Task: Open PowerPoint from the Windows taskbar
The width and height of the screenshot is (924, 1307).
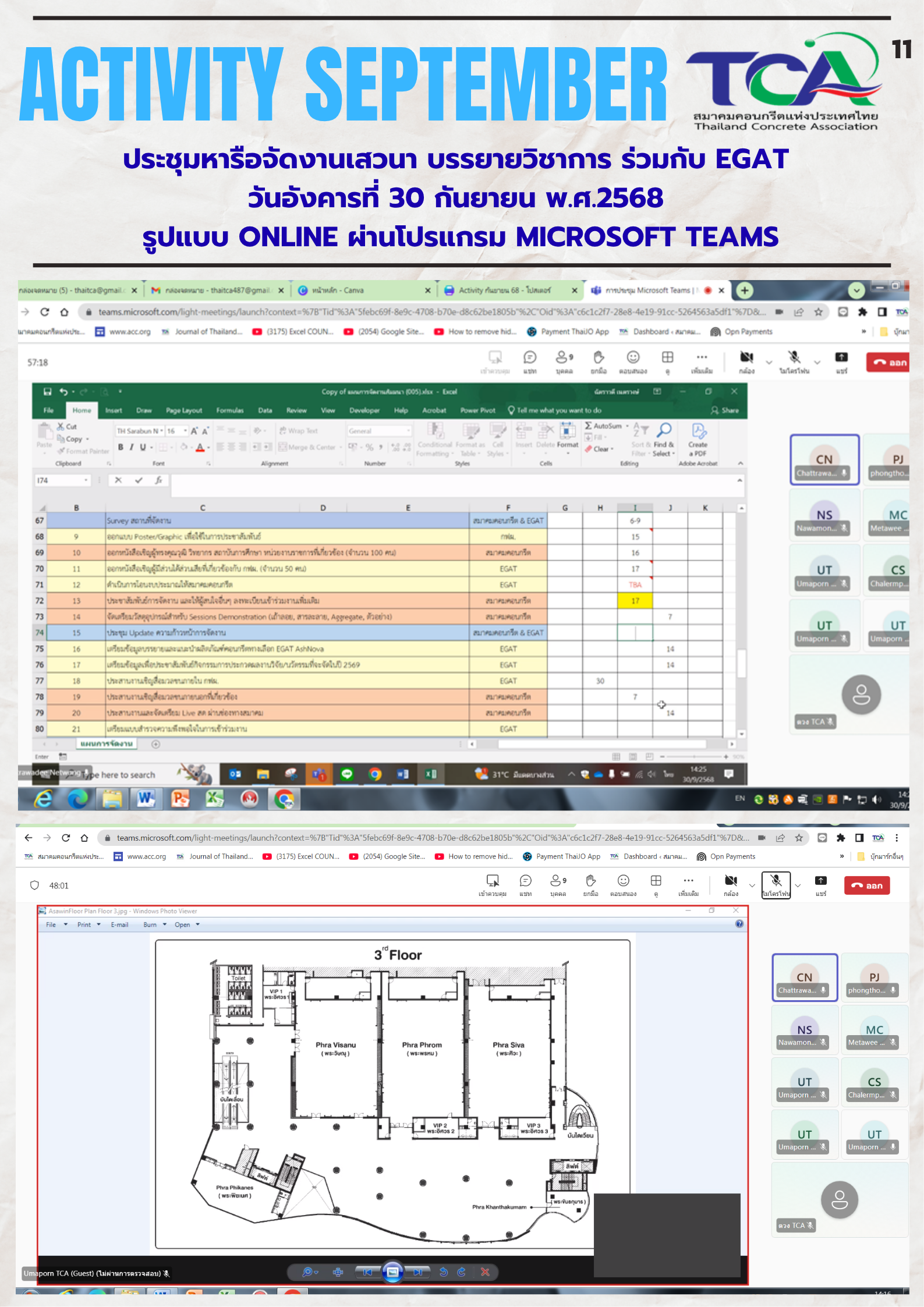Action: (x=180, y=799)
